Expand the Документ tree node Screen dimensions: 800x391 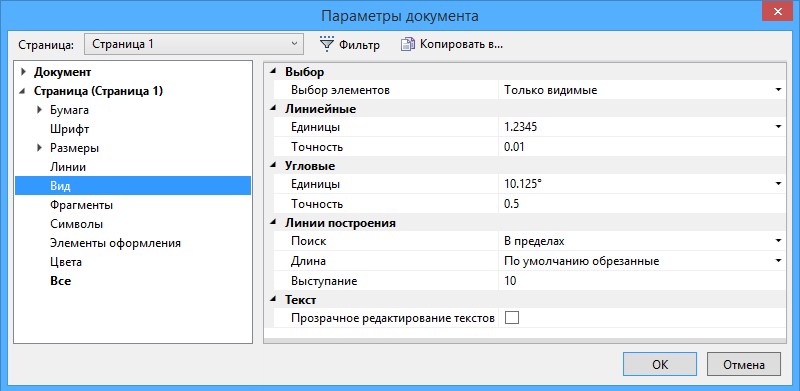23,72
